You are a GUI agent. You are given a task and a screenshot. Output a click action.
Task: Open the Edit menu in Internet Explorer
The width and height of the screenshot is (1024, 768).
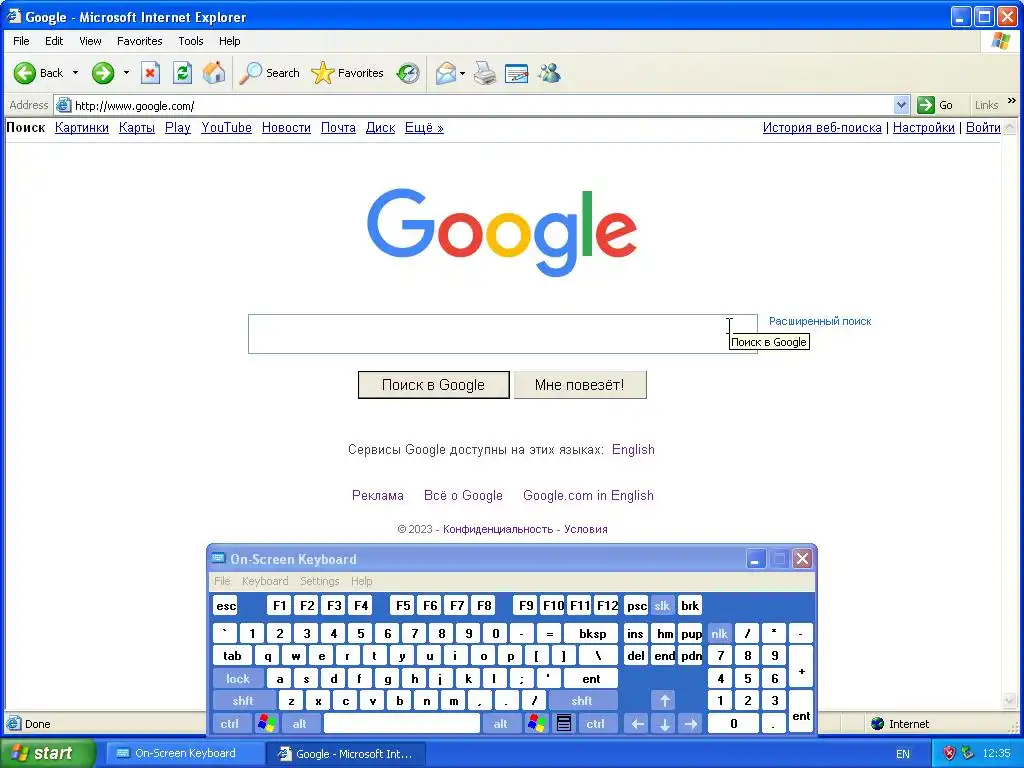54,41
